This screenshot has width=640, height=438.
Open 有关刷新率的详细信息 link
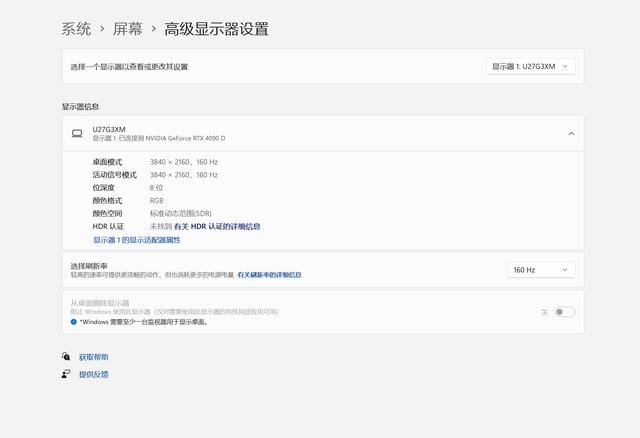[x=269, y=274]
